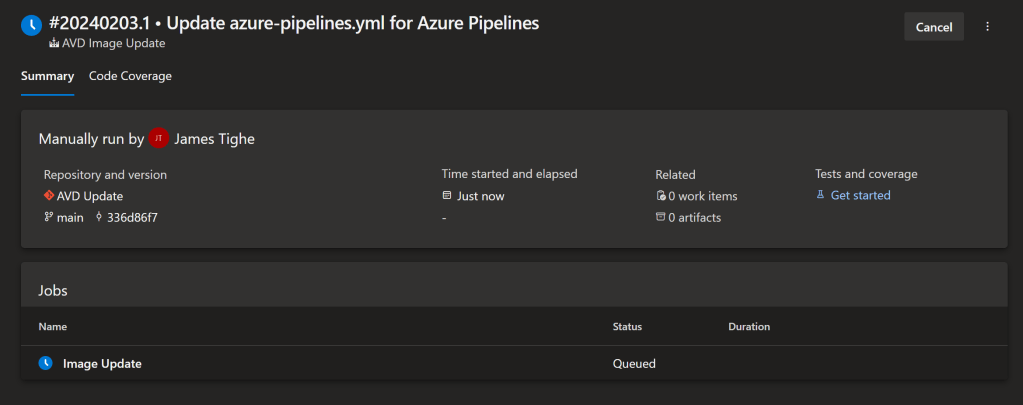Click the artifacts icon beside 0 artifacts

pyautogui.click(x=660, y=217)
